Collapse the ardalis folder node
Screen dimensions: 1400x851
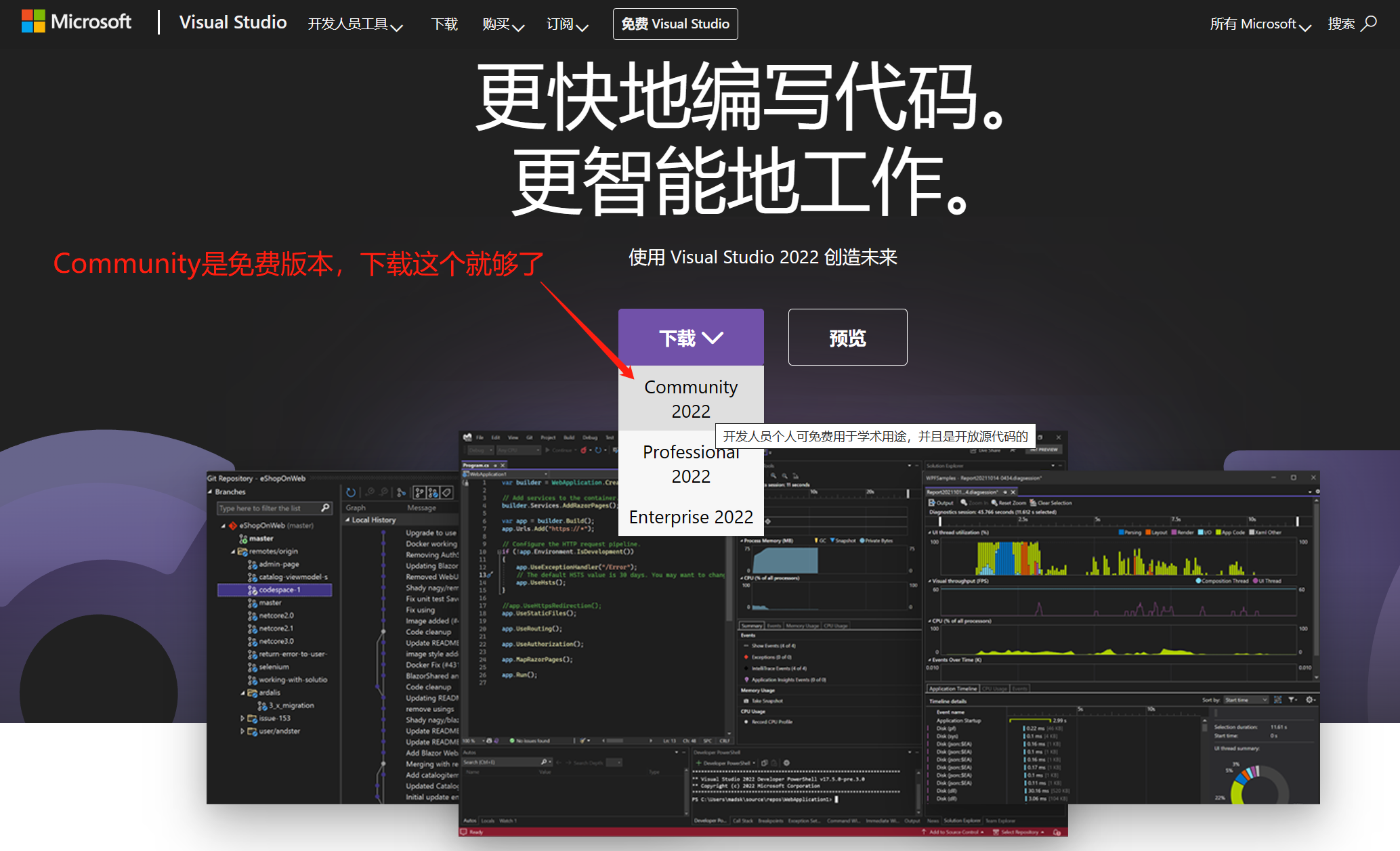tap(242, 693)
